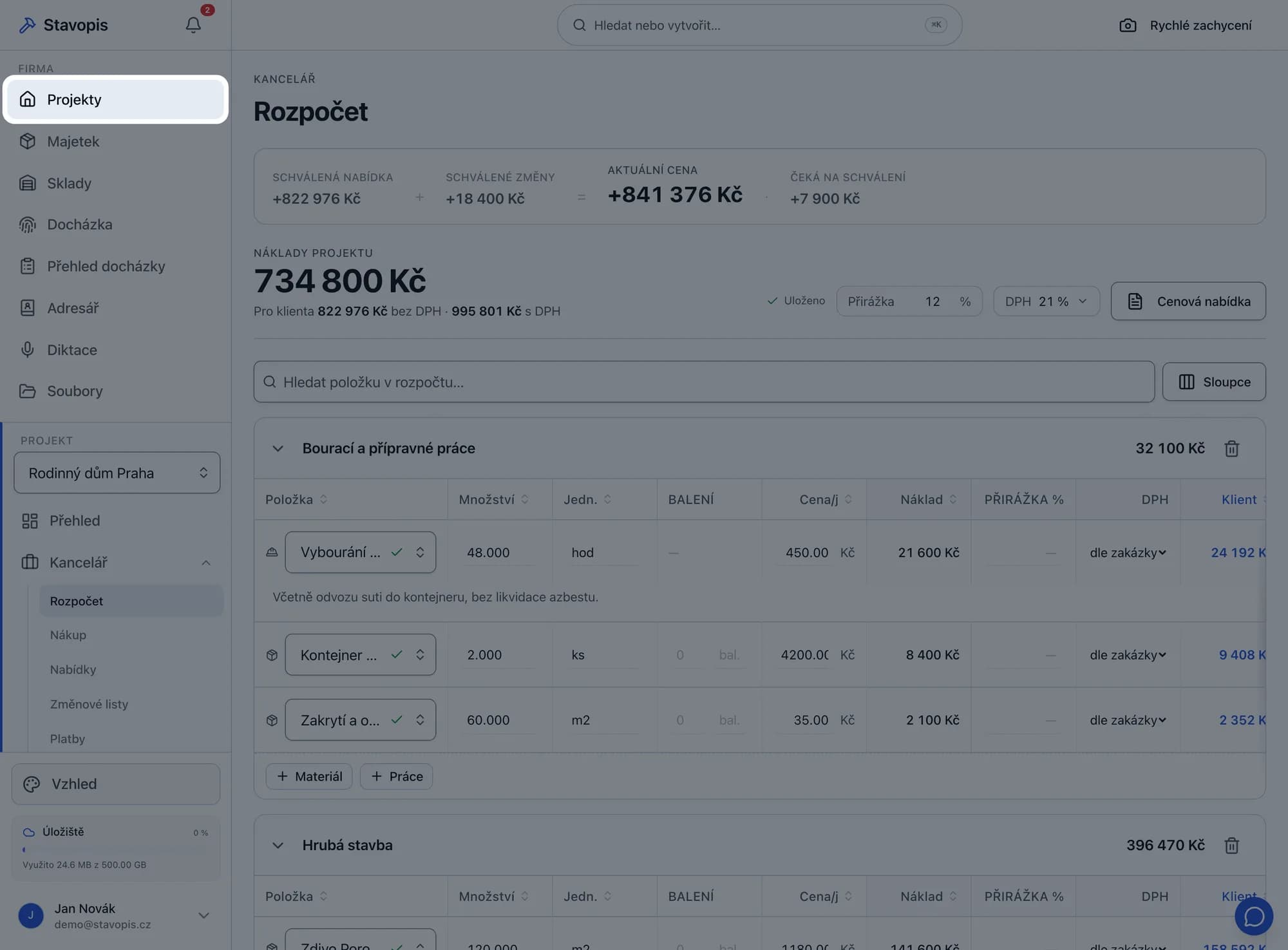Focus the Hledat nebo vytvořit search bar

[759, 25]
